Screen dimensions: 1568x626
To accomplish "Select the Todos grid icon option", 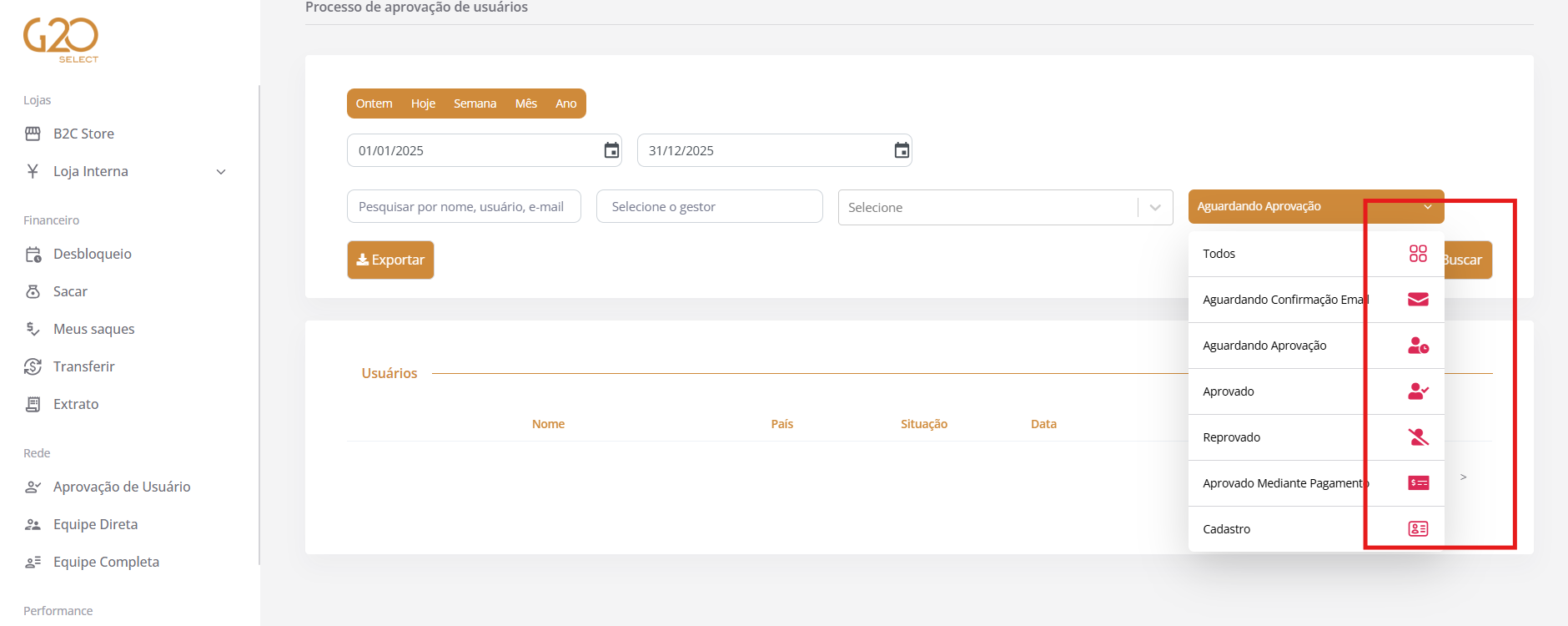I will 1418,254.
